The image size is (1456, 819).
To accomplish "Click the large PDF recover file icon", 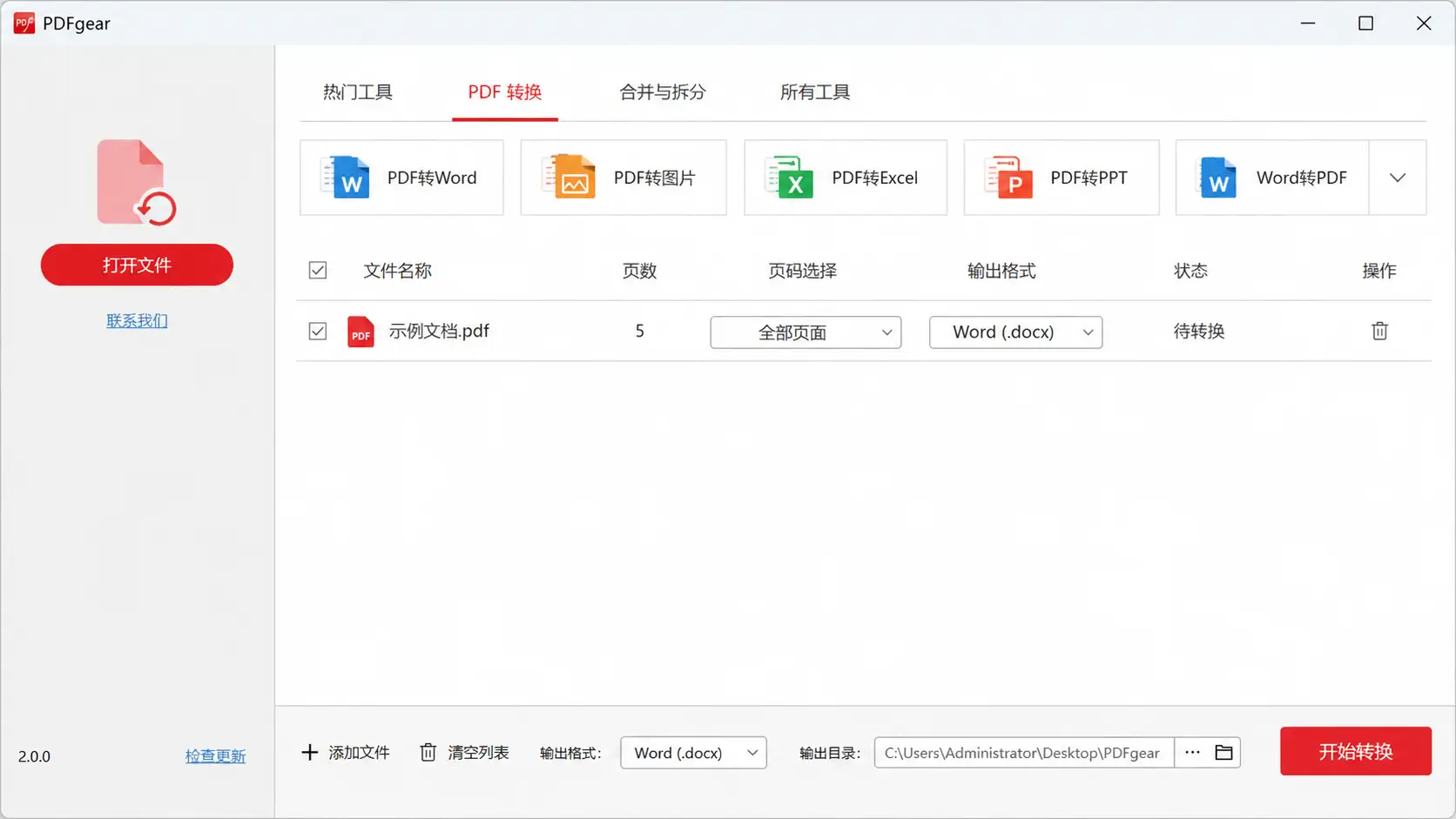I will 137,183.
